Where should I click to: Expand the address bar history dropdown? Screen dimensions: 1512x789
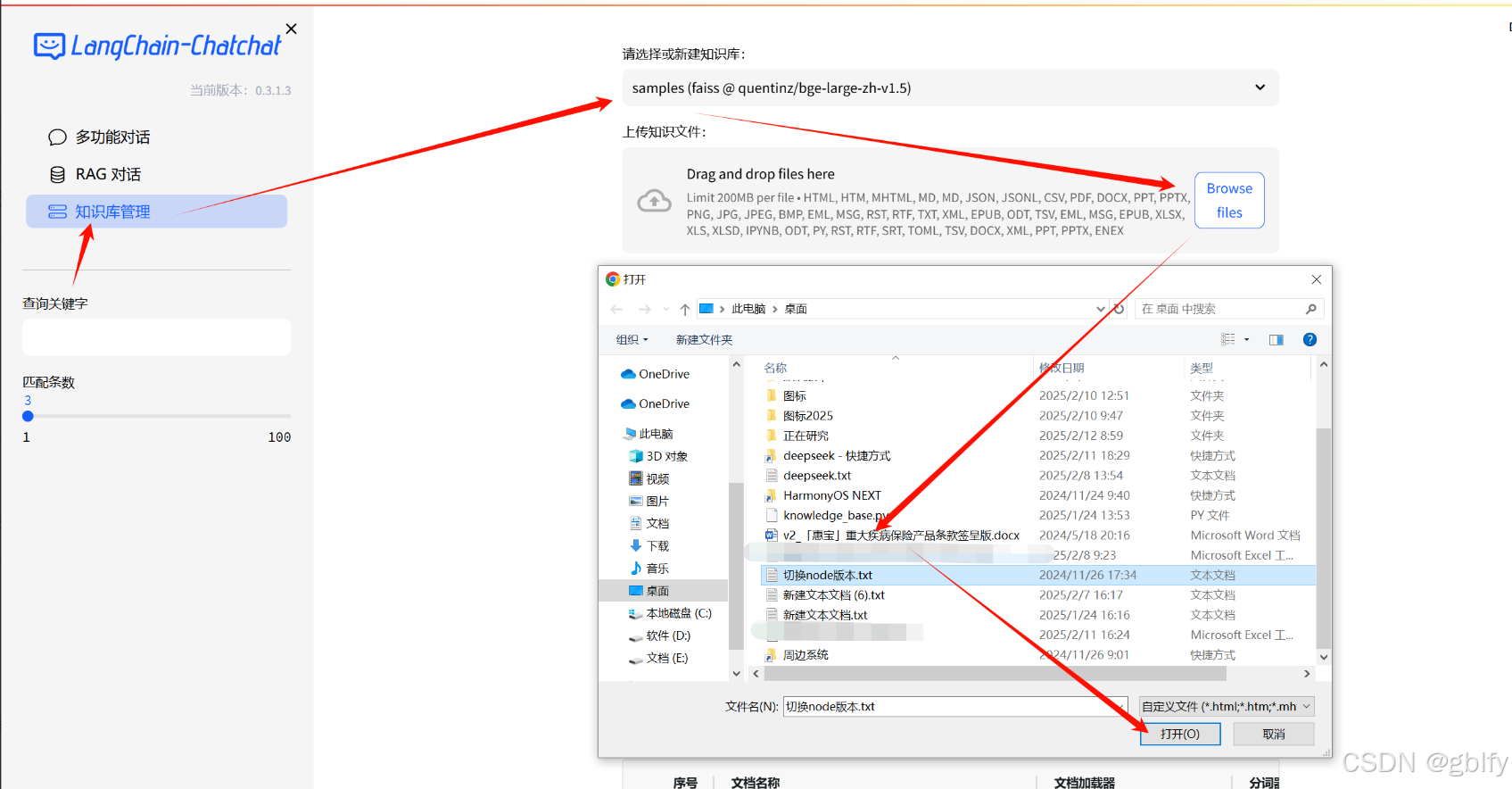(1100, 309)
